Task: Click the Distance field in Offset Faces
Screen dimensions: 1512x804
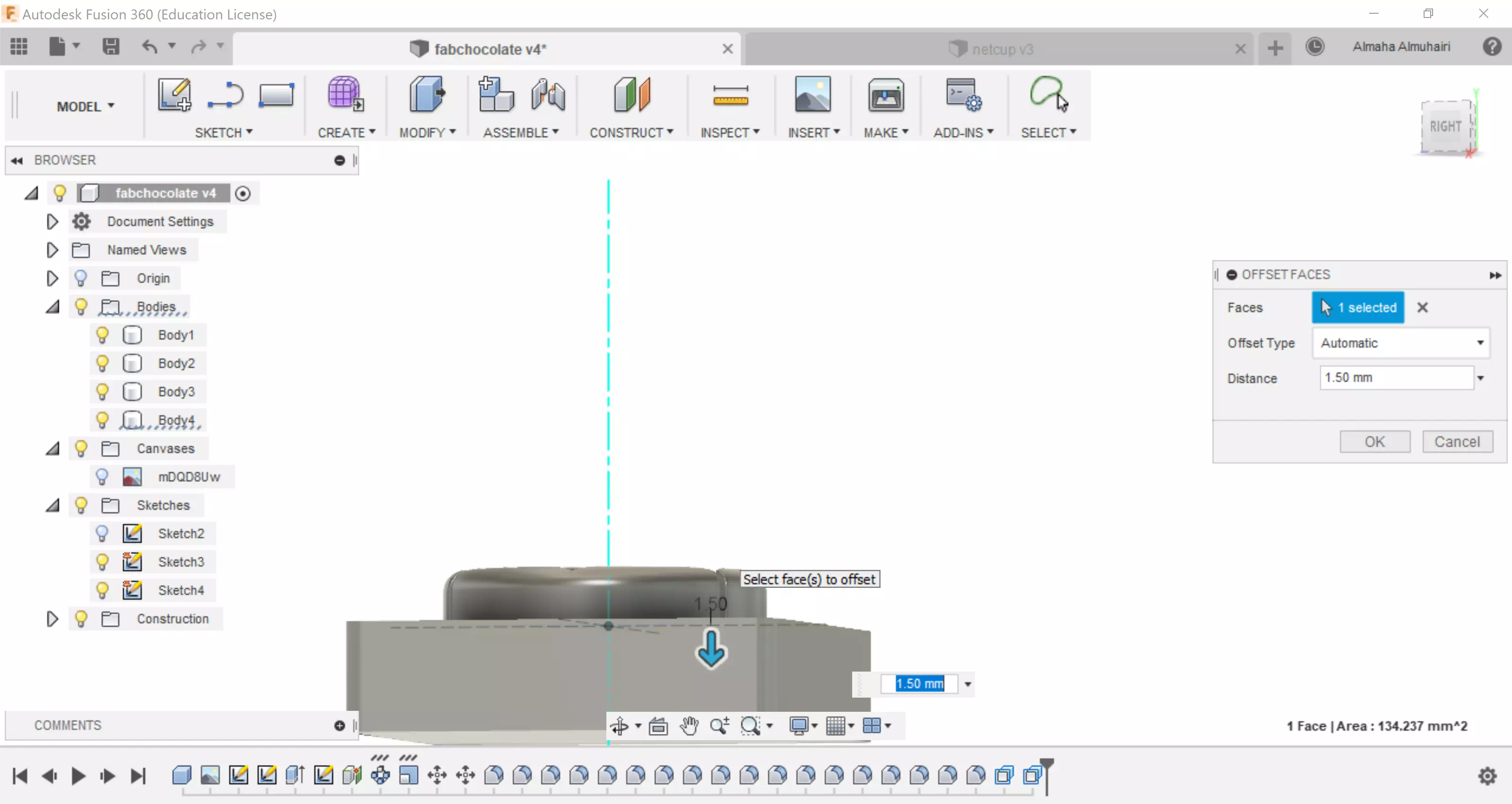Action: click(x=1396, y=377)
